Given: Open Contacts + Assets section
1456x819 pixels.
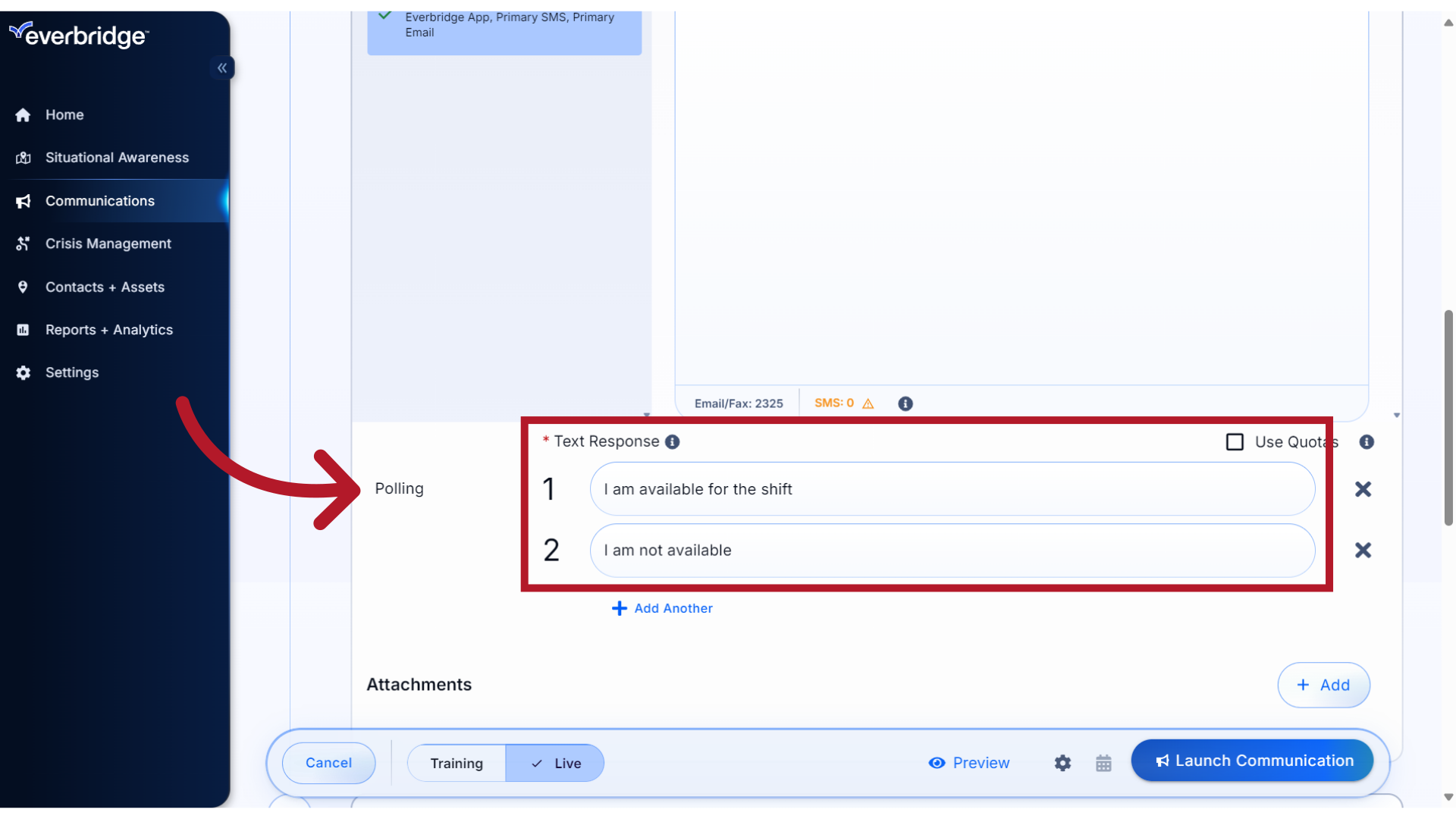Looking at the screenshot, I should tap(105, 286).
